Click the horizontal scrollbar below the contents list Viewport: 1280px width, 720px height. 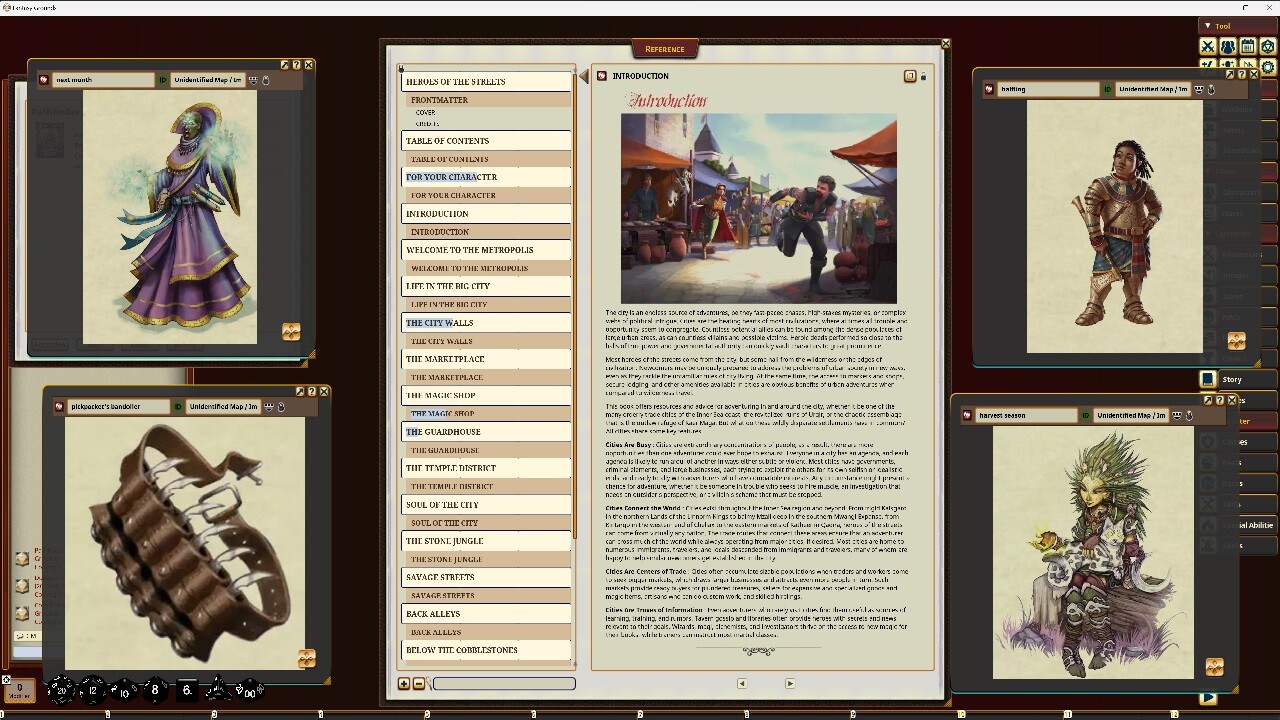pos(505,683)
